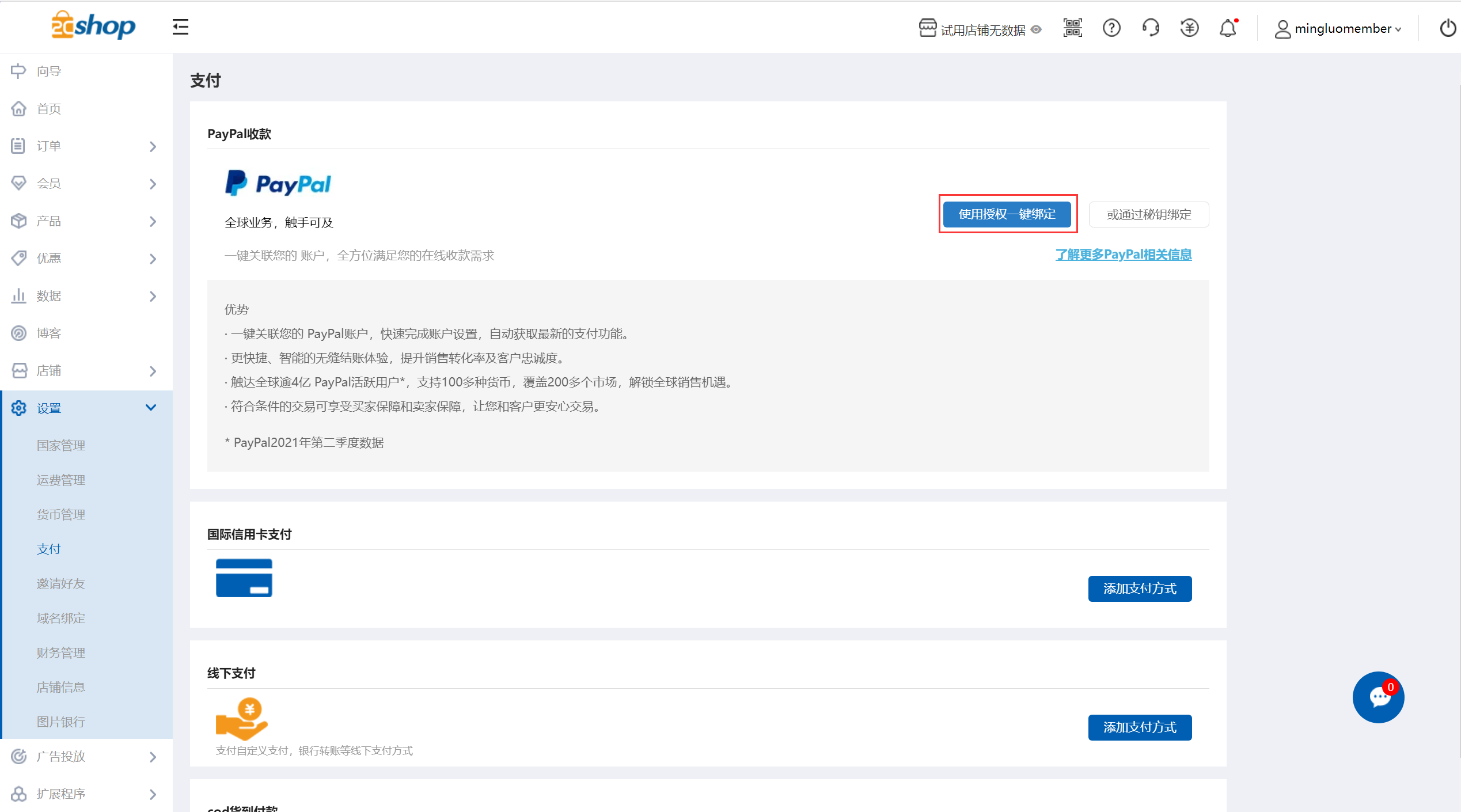Viewport: 1461px width, 812px height.
Task: Expand the 订单 menu chevron
Action: click(153, 146)
